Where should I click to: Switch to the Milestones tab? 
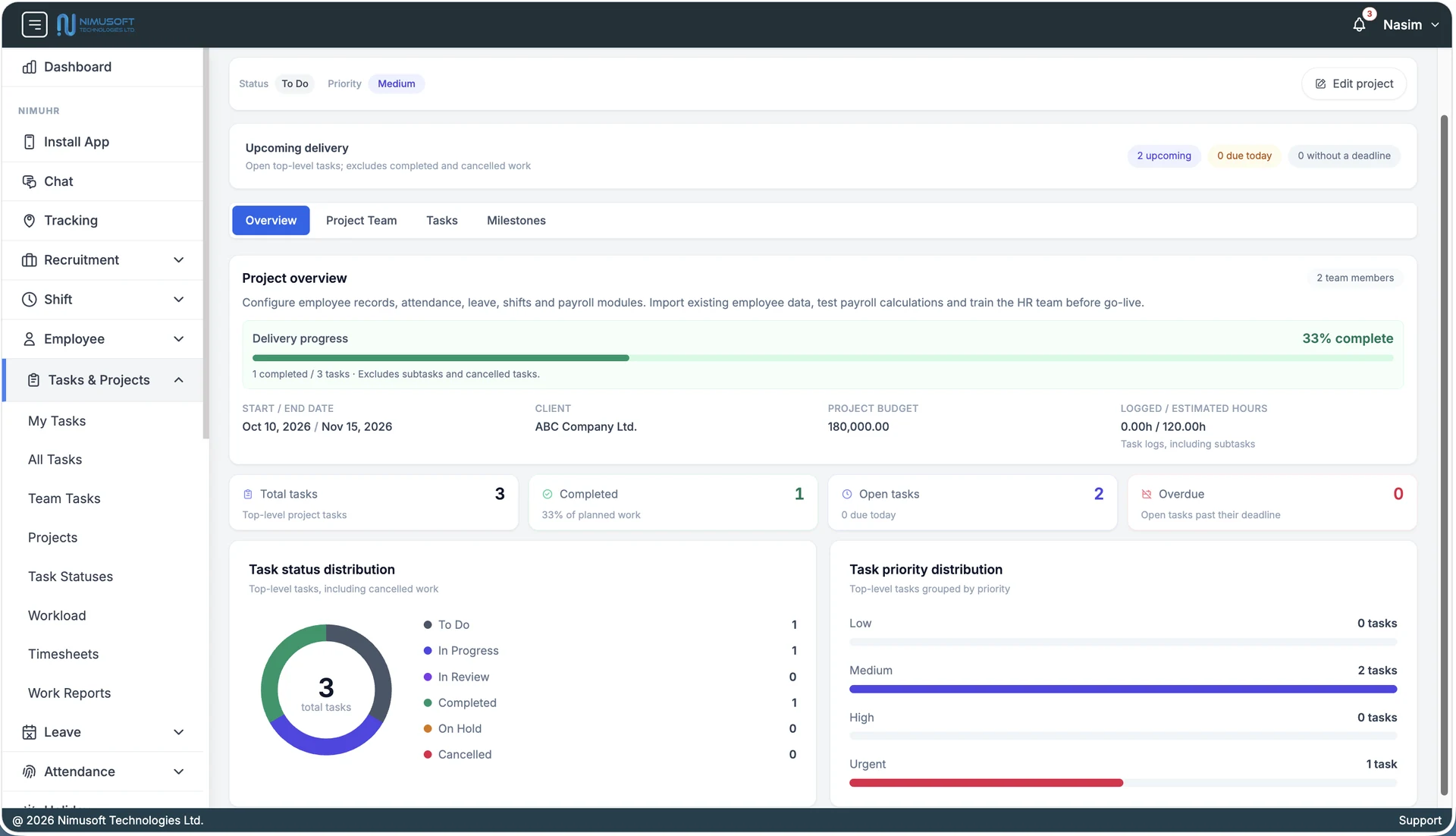click(516, 220)
